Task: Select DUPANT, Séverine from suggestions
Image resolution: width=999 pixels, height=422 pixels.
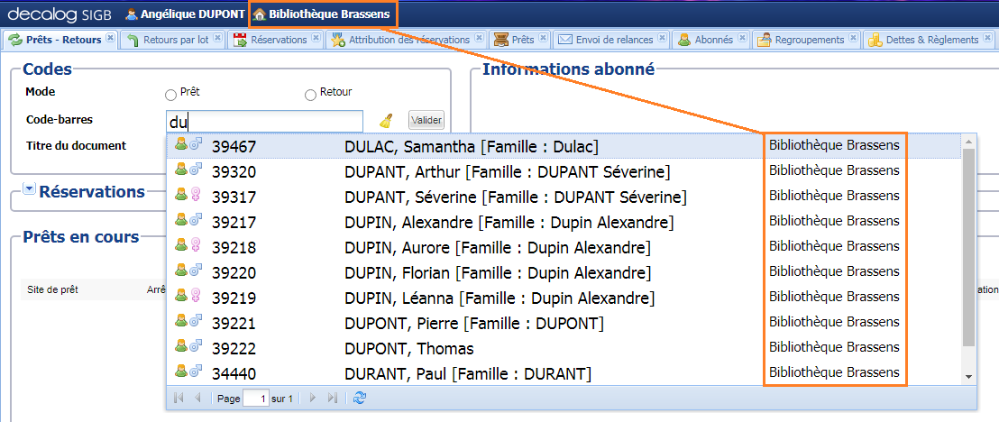Action: 563,197
